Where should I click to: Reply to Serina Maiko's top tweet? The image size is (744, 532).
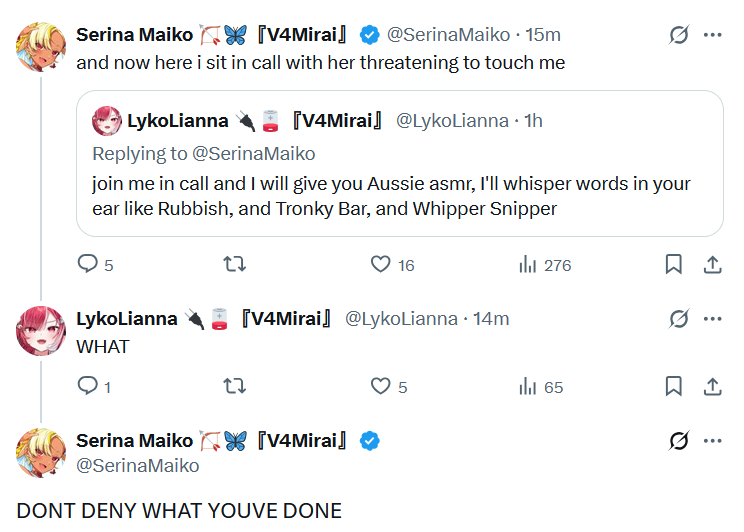pyautogui.click(x=88, y=264)
